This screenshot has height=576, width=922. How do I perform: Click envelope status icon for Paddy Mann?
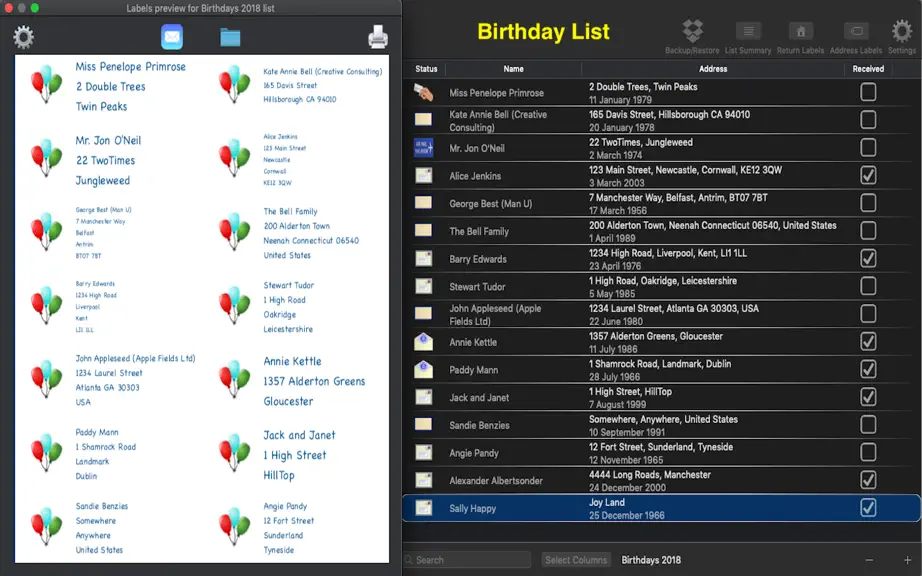[x=423, y=369]
